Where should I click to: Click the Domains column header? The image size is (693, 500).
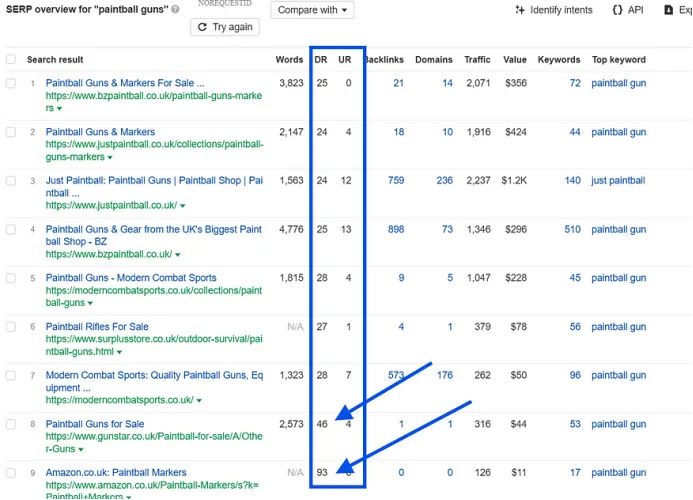(434, 60)
